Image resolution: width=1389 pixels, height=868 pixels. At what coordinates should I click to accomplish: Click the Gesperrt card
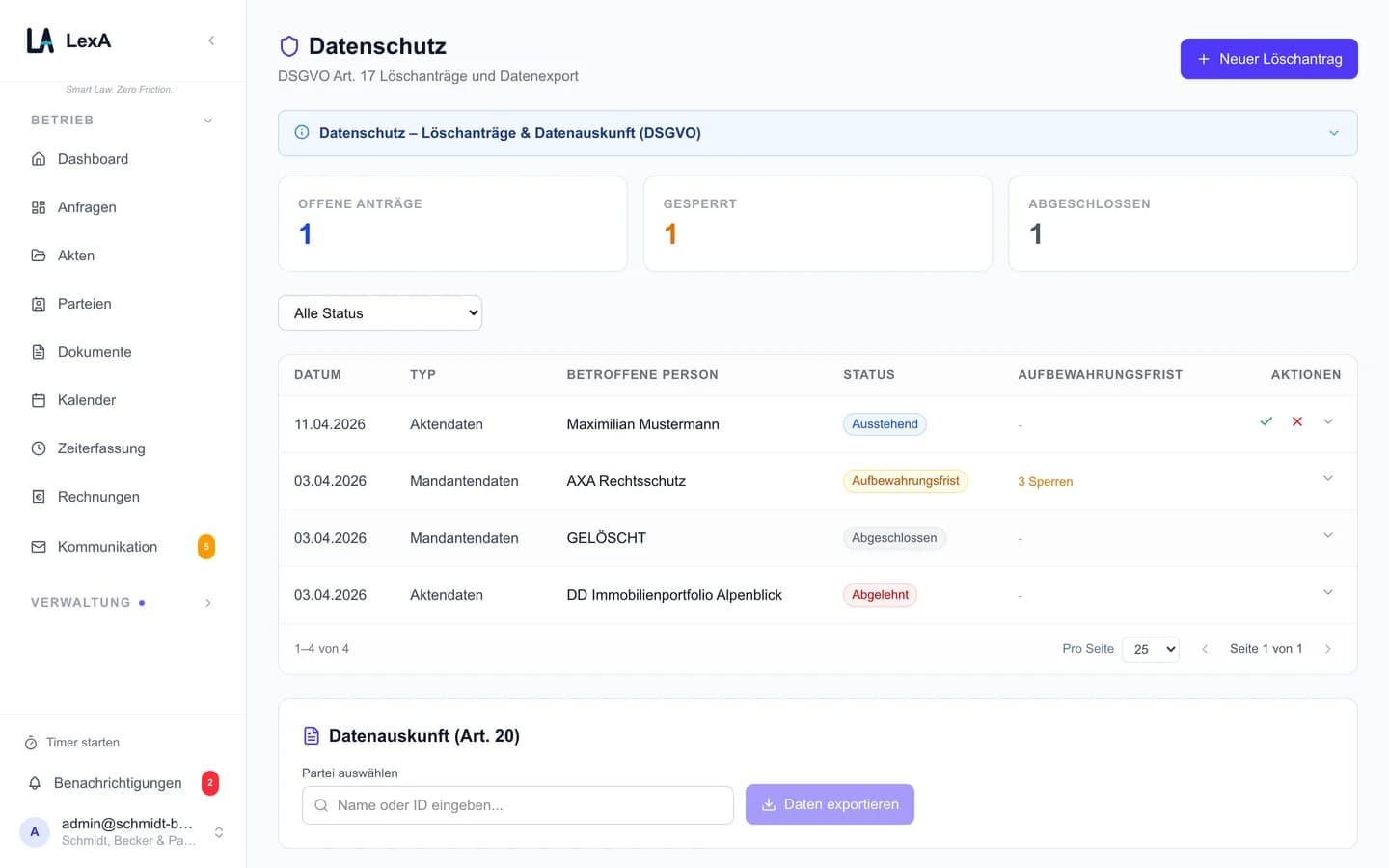(x=818, y=224)
